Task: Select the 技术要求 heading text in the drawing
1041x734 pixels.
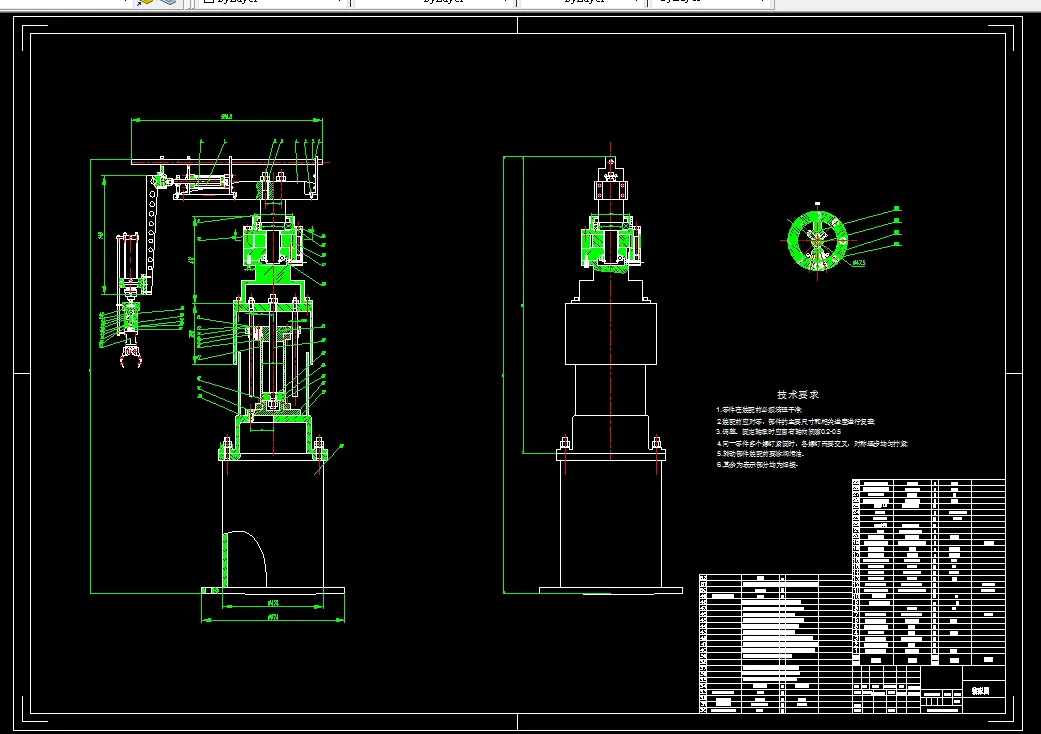Action: click(x=798, y=395)
